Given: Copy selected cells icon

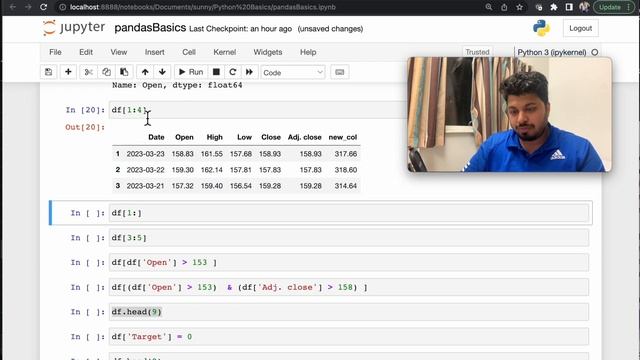Looking at the screenshot, I should pos(106,72).
